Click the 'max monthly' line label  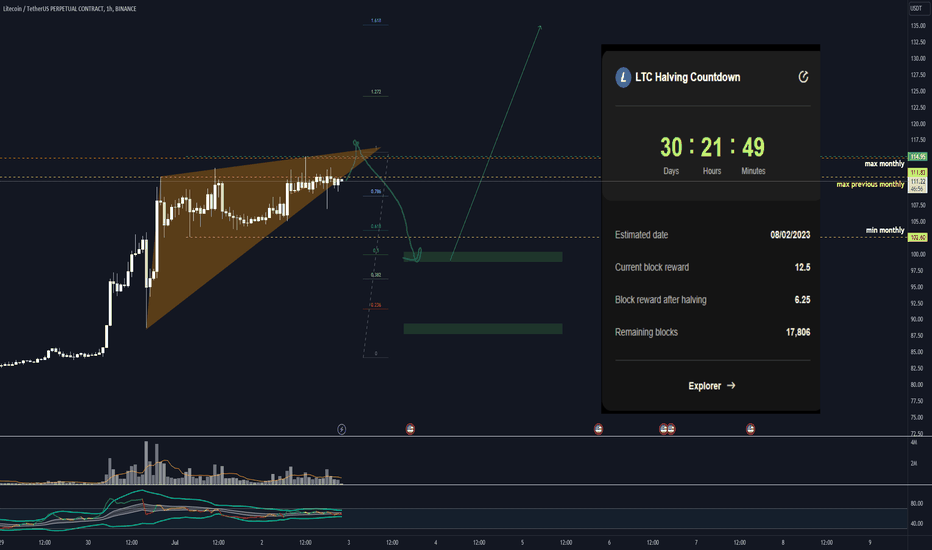(x=884, y=164)
